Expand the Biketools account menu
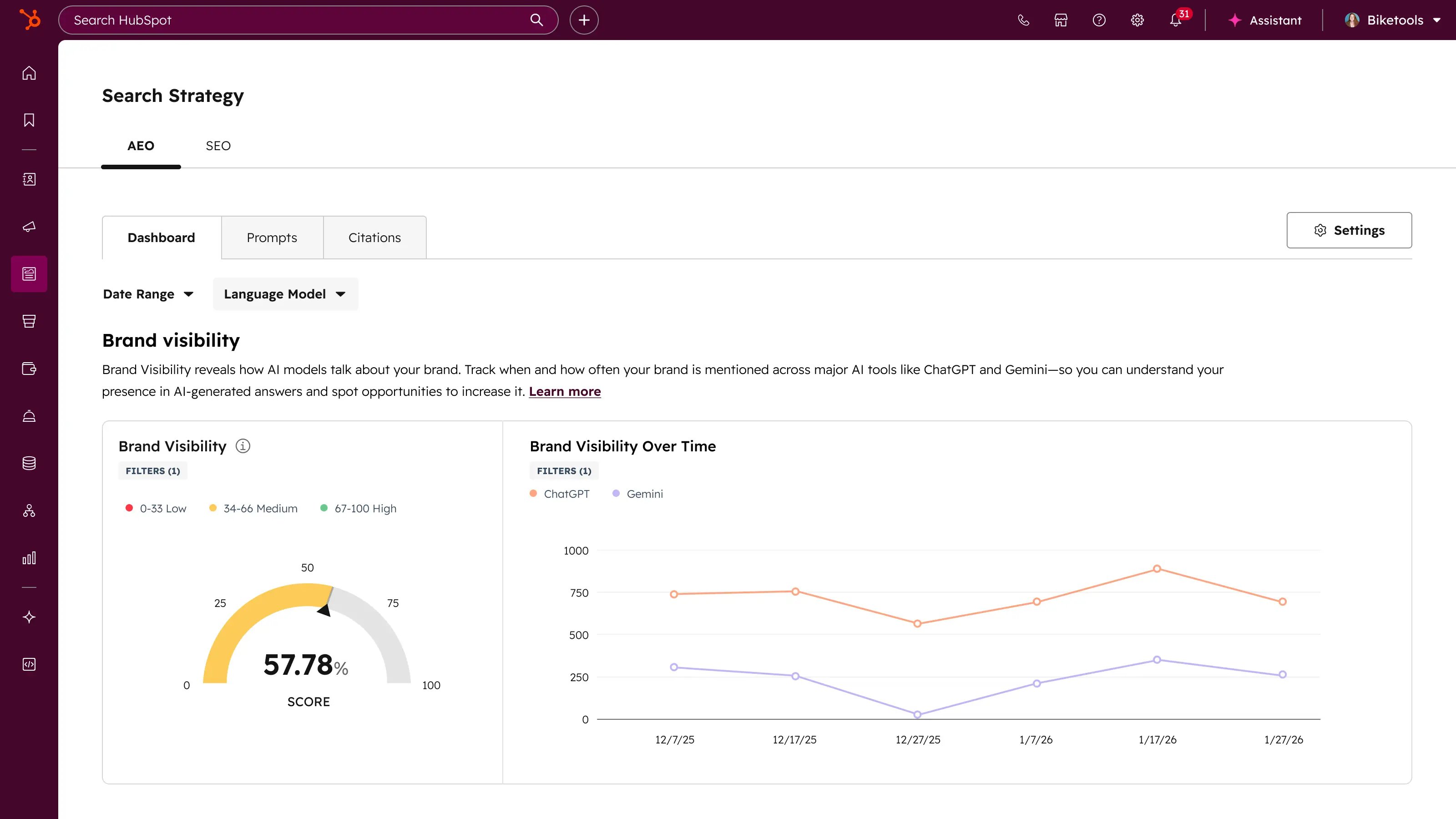This screenshot has height=819, width=1456. coord(1393,20)
